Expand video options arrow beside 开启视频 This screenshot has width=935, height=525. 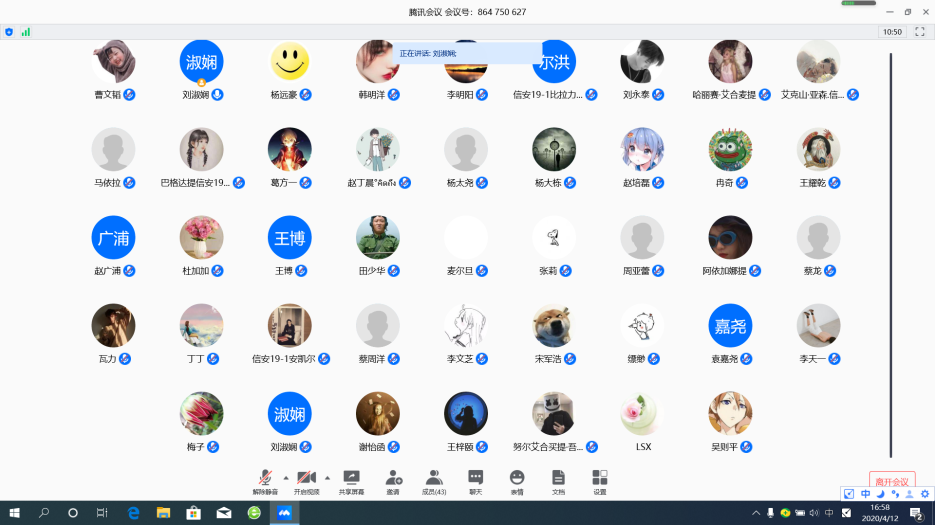(327, 477)
